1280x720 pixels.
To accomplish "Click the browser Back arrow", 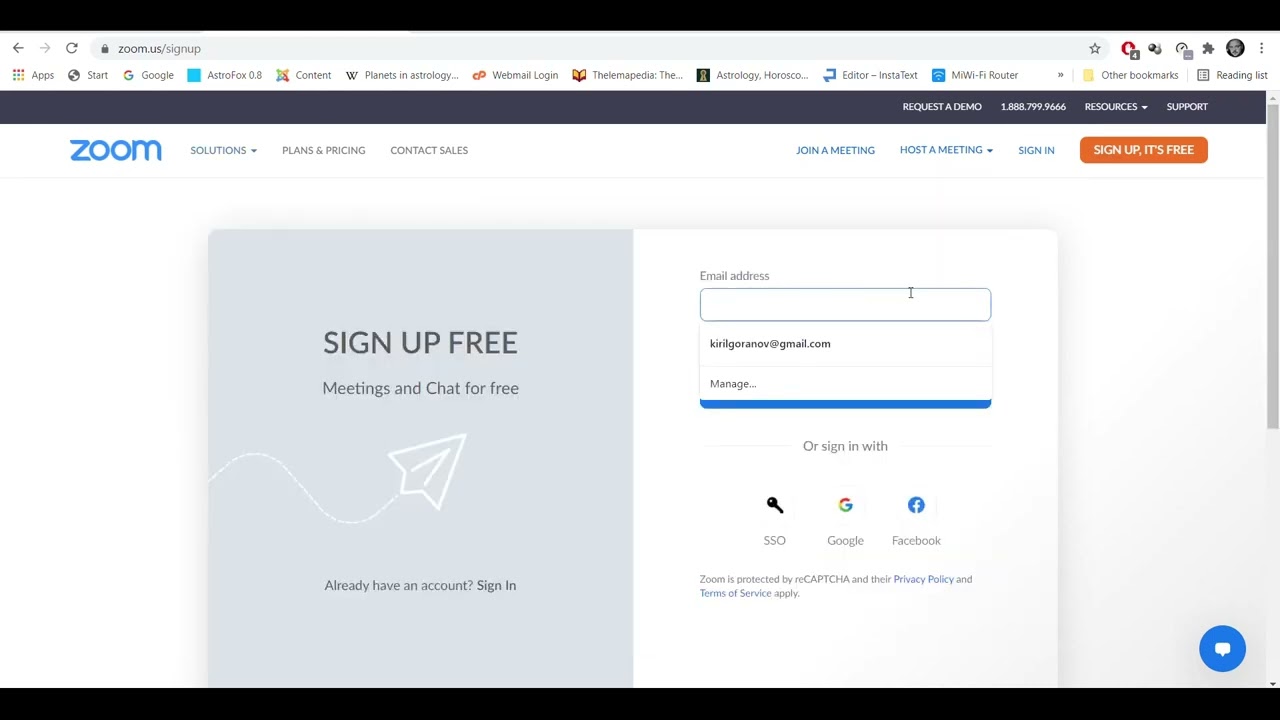I will 18,48.
